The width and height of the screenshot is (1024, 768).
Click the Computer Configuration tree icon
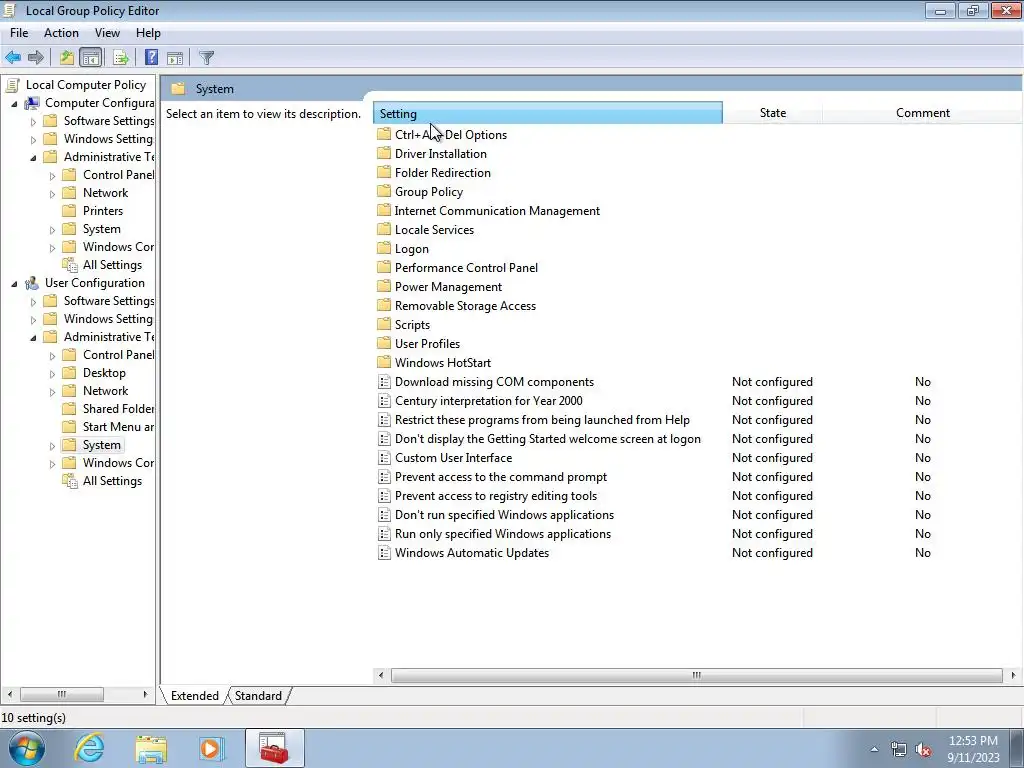coord(31,103)
